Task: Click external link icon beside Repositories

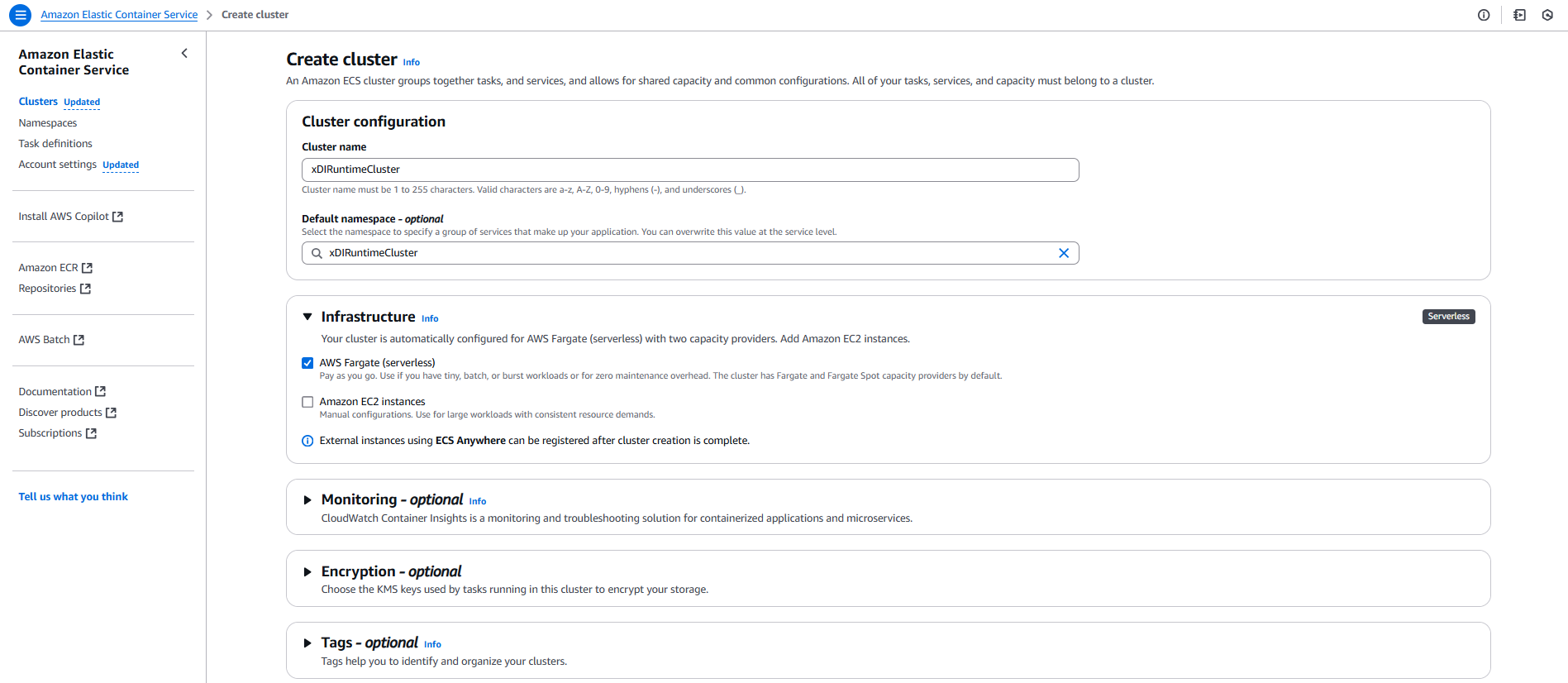Action: tap(85, 289)
